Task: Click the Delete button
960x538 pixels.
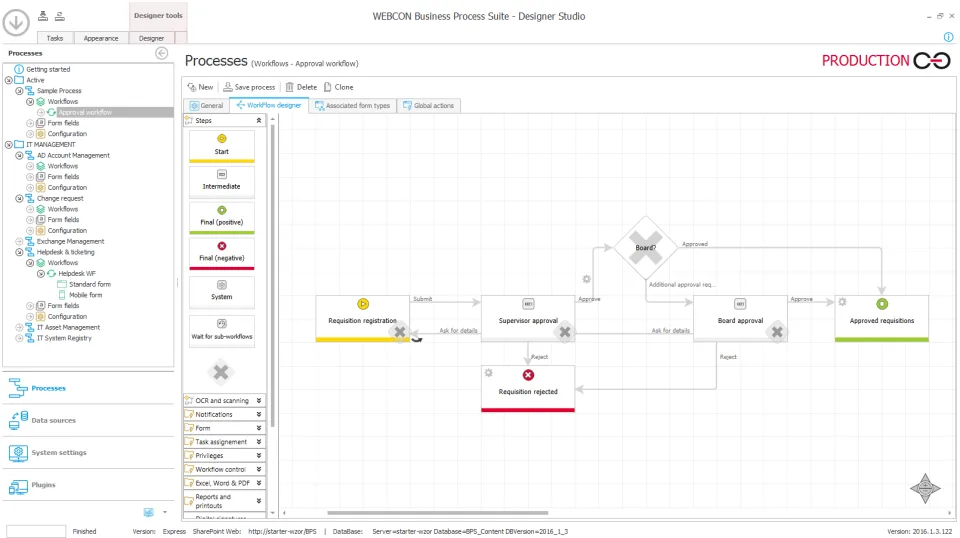Action: click(301, 87)
